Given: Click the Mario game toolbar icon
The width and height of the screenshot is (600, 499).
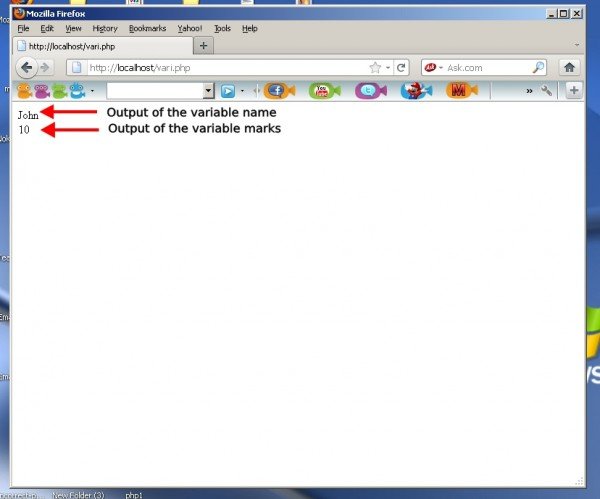Looking at the screenshot, I should click(x=412, y=91).
